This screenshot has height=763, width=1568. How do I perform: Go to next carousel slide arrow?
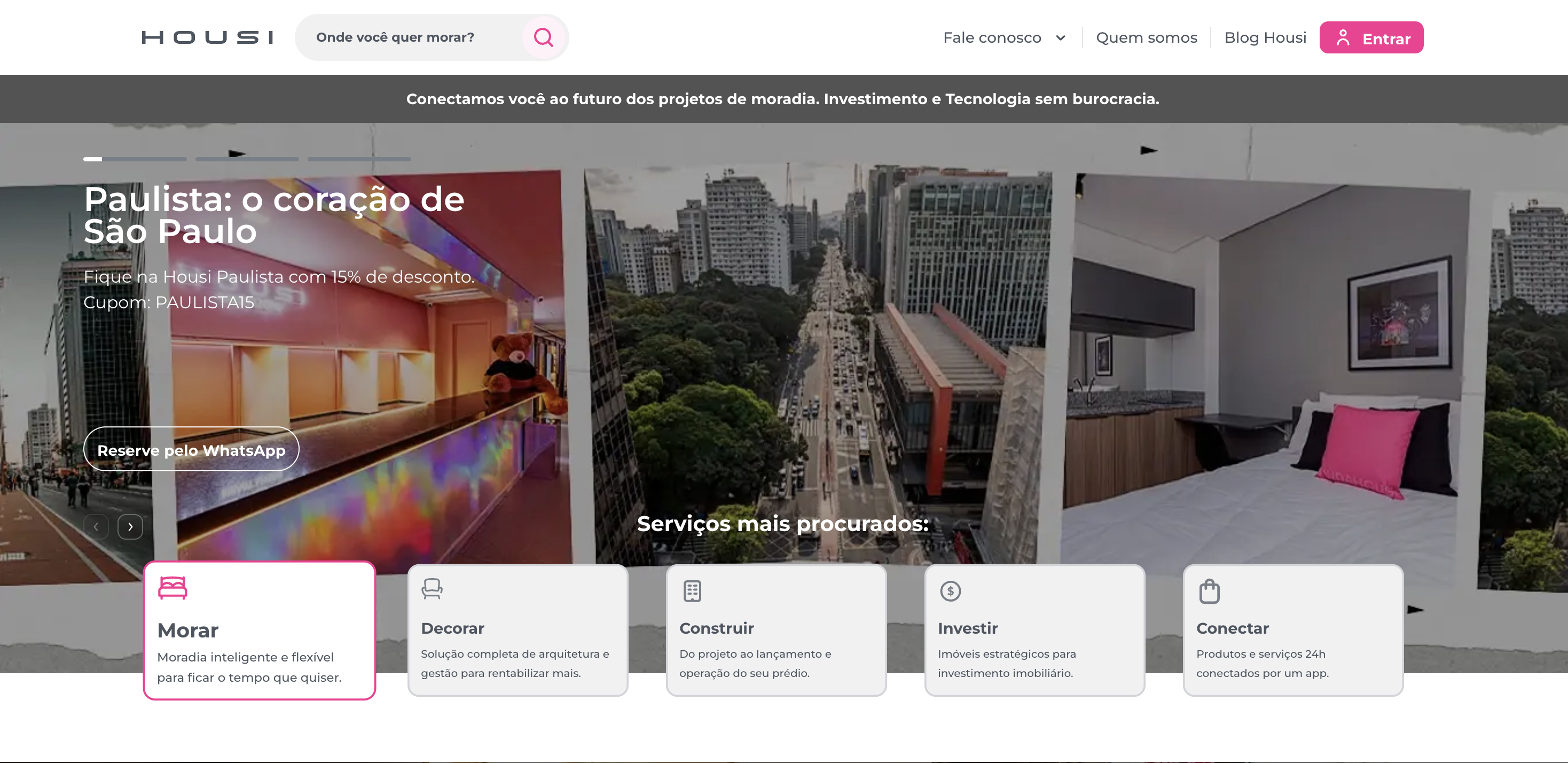tap(130, 527)
